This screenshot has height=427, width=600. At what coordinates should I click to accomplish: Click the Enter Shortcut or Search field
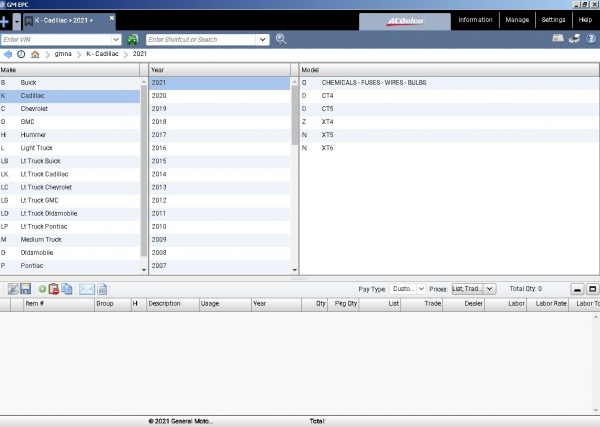tap(201, 39)
